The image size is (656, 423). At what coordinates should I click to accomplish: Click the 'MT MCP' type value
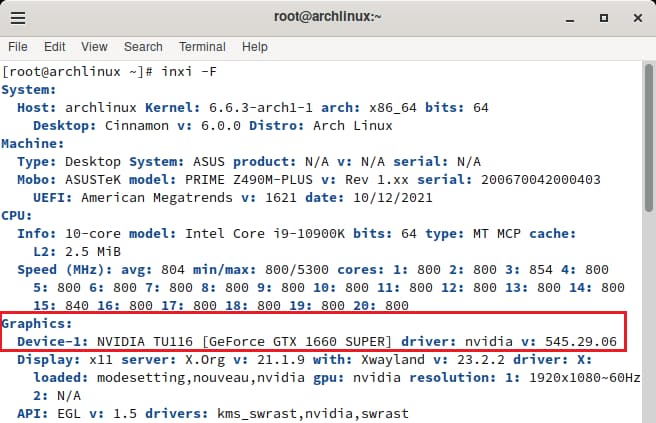click(x=497, y=233)
